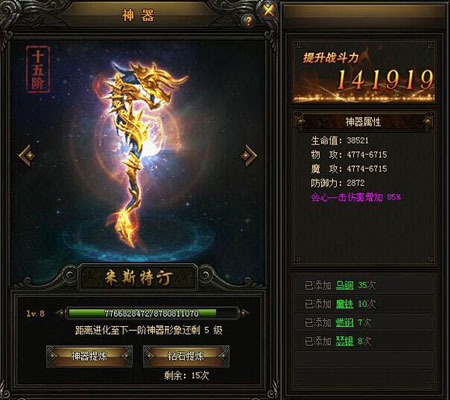Show next artifact with right arrow
This screenshot has width=450, height=400.
(249, 155)
